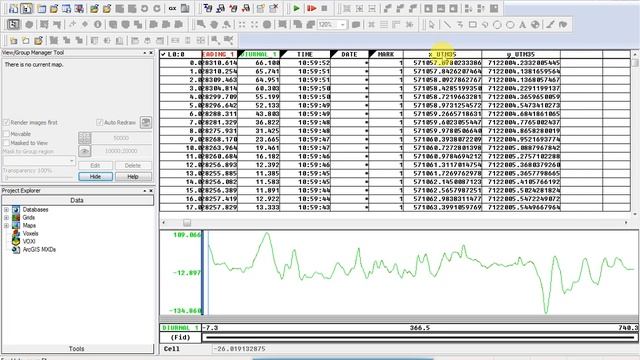
Task: Select the MARK column header
Action: [x=386, y=54]
